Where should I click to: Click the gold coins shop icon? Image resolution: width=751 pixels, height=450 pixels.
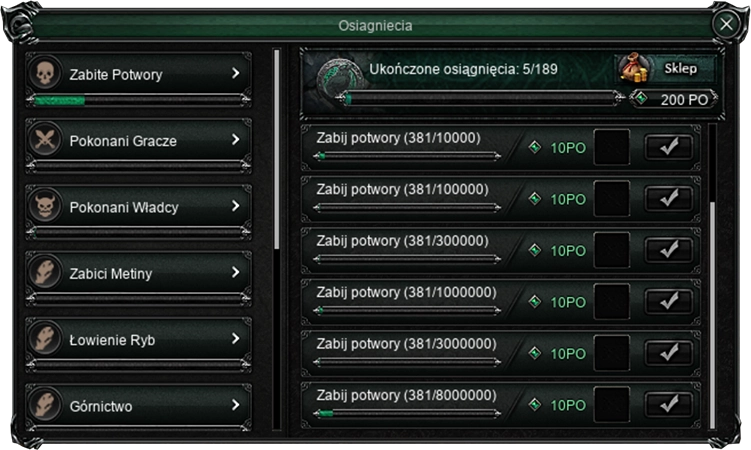[632, 69]
